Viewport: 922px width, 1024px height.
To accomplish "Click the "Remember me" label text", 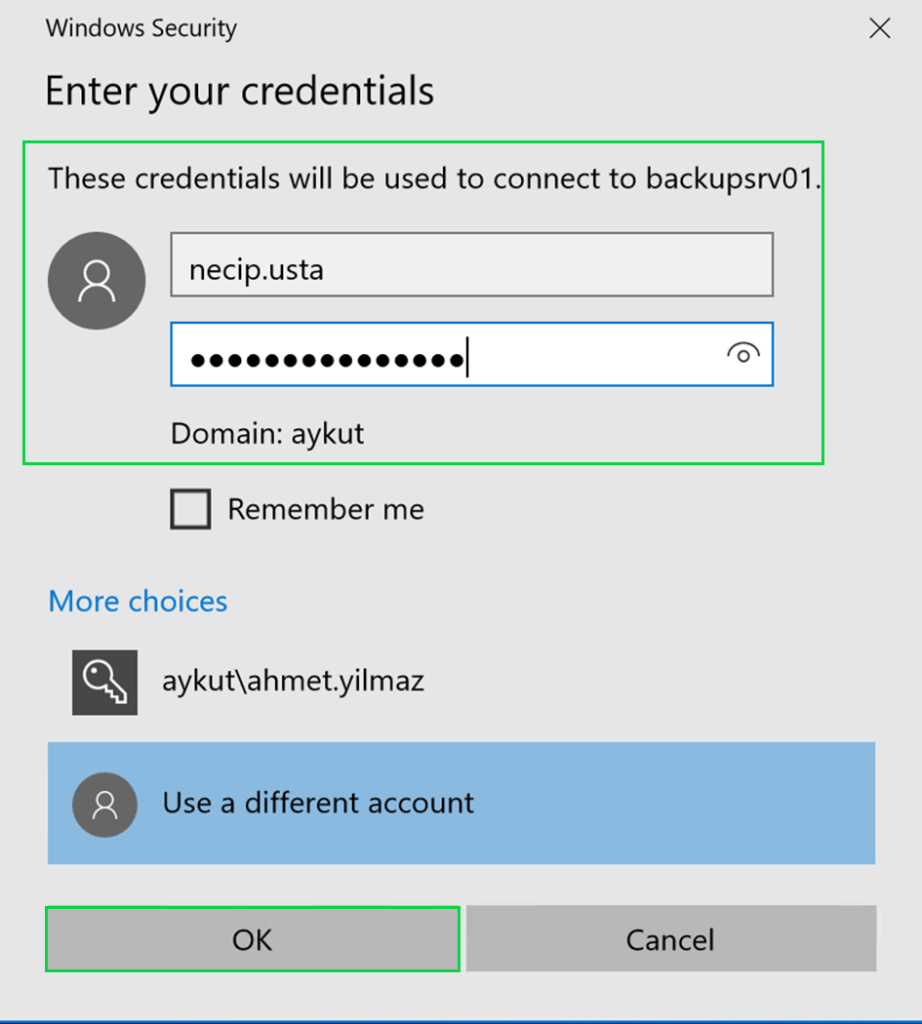I will (326, 510).
